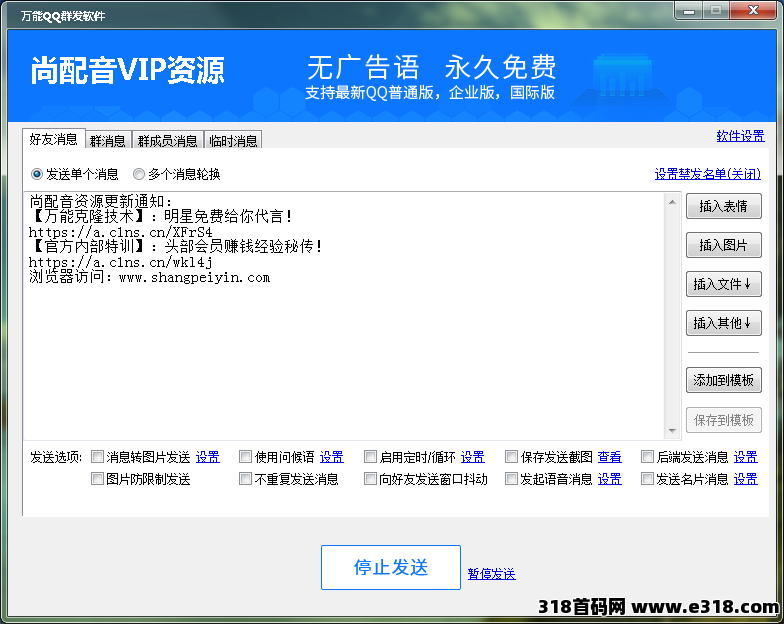Open the 临时消息 tab

point(233,140)
